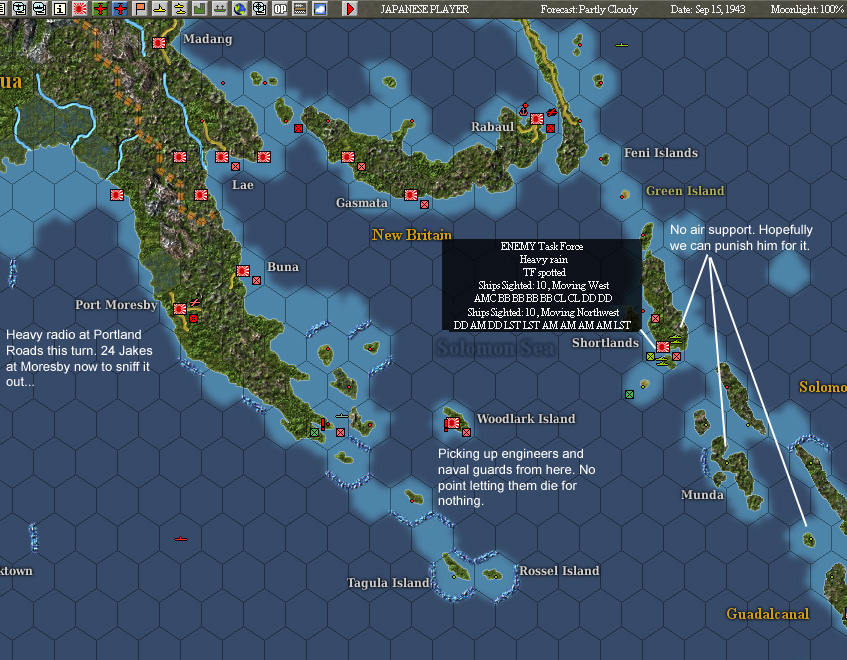Open the single yellow ship list icon
847x660 pixels.
[160, 9]
